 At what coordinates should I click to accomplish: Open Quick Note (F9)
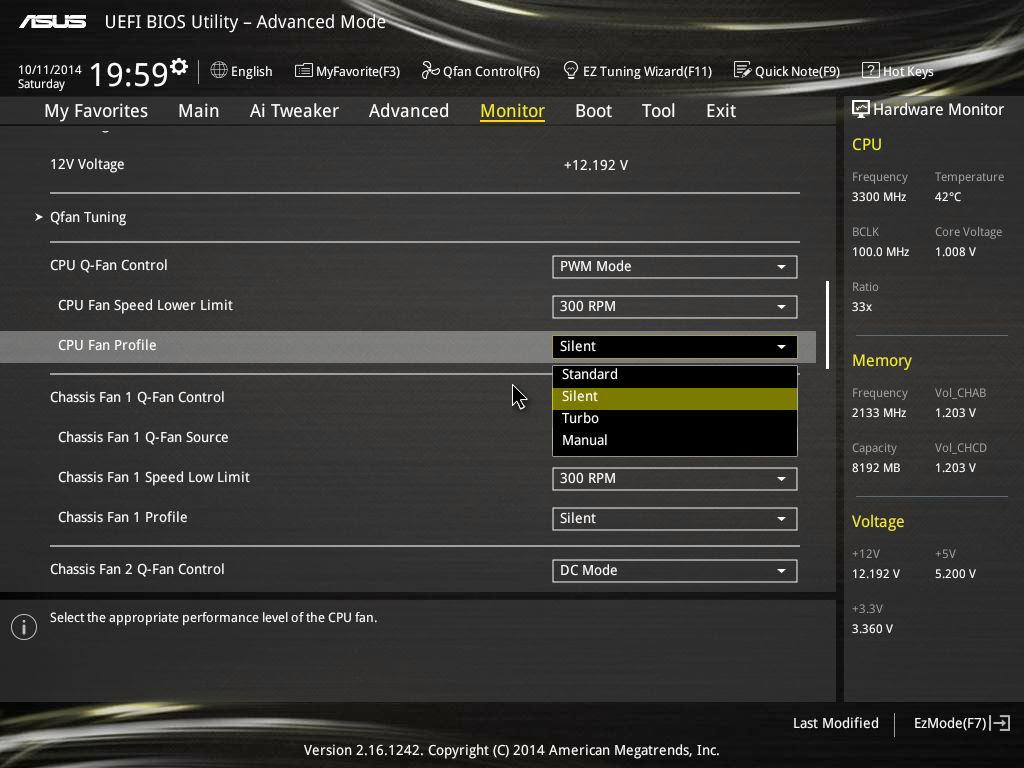tap(787, 70)
